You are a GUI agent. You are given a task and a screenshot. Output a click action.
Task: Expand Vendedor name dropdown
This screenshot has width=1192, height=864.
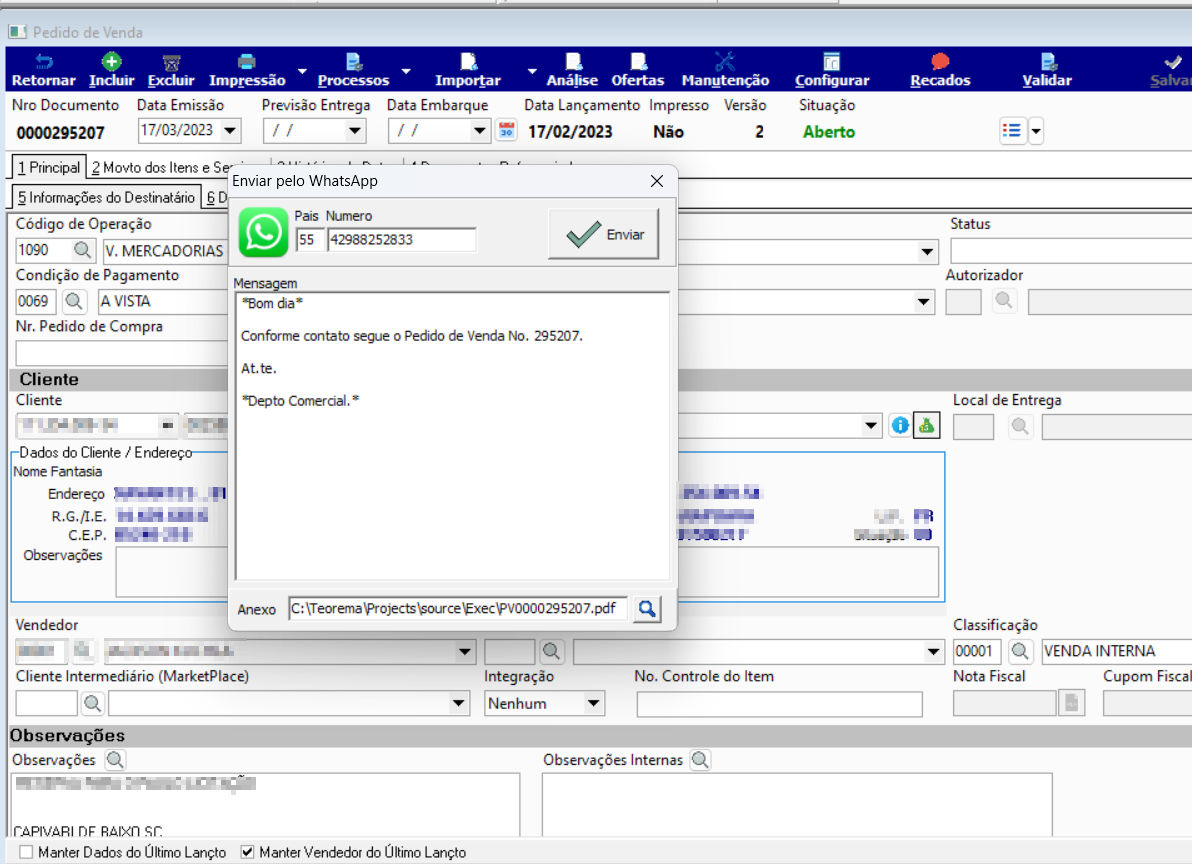tap(464, 652)
